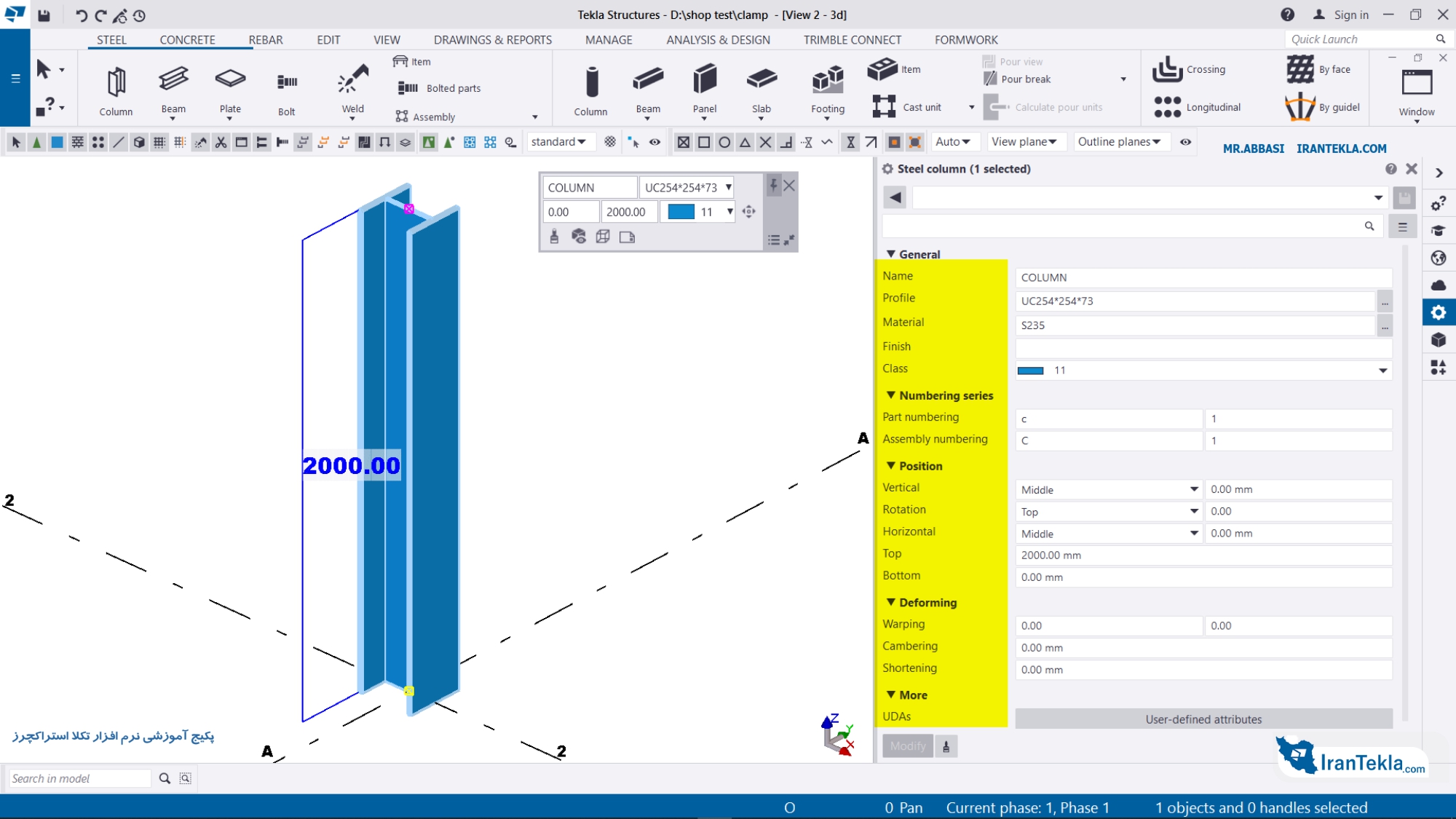
Task: Select the concrete Panel tool
Action: pos(704,90)
